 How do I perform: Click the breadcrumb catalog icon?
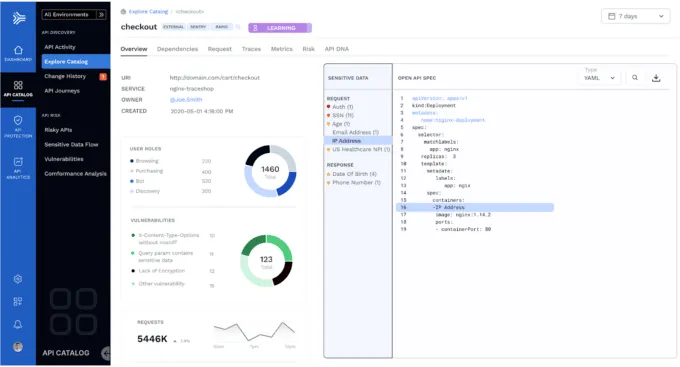(x=123, y=12)
